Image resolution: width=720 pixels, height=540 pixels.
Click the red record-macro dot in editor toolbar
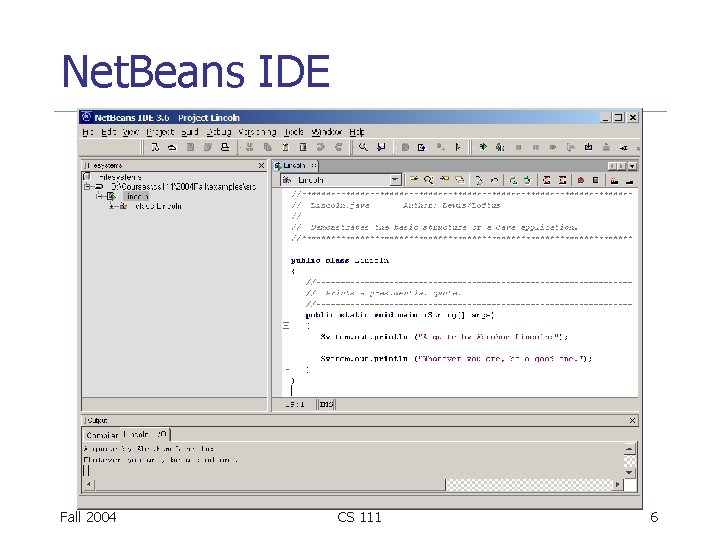[x=580, y=180]
